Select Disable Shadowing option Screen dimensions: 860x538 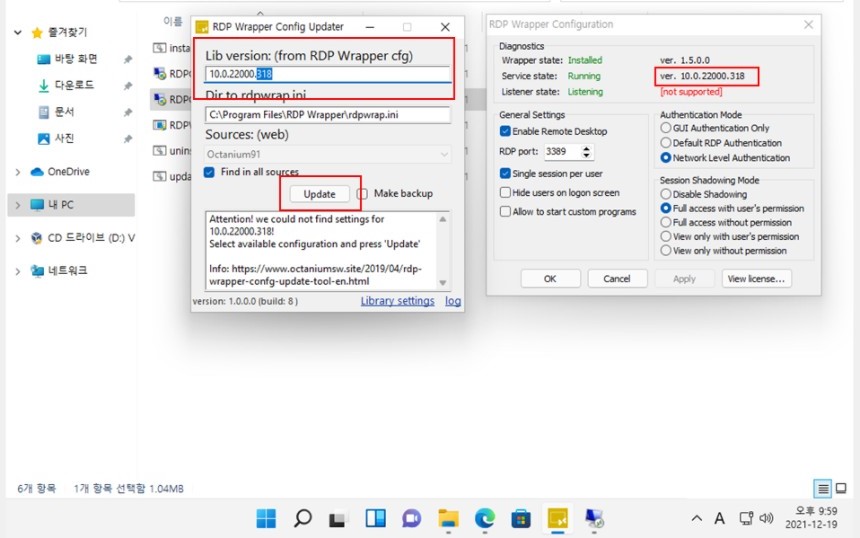click(x=665, y=194)
